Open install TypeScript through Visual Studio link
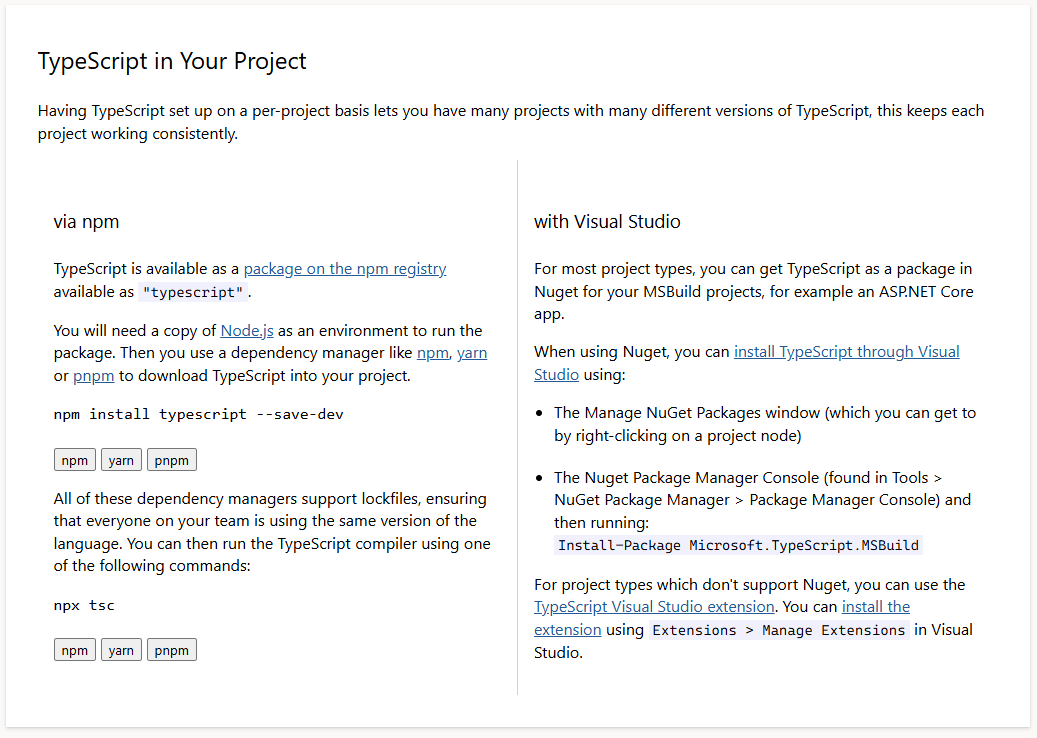1037x738 pixels. (x=846, y=351)
